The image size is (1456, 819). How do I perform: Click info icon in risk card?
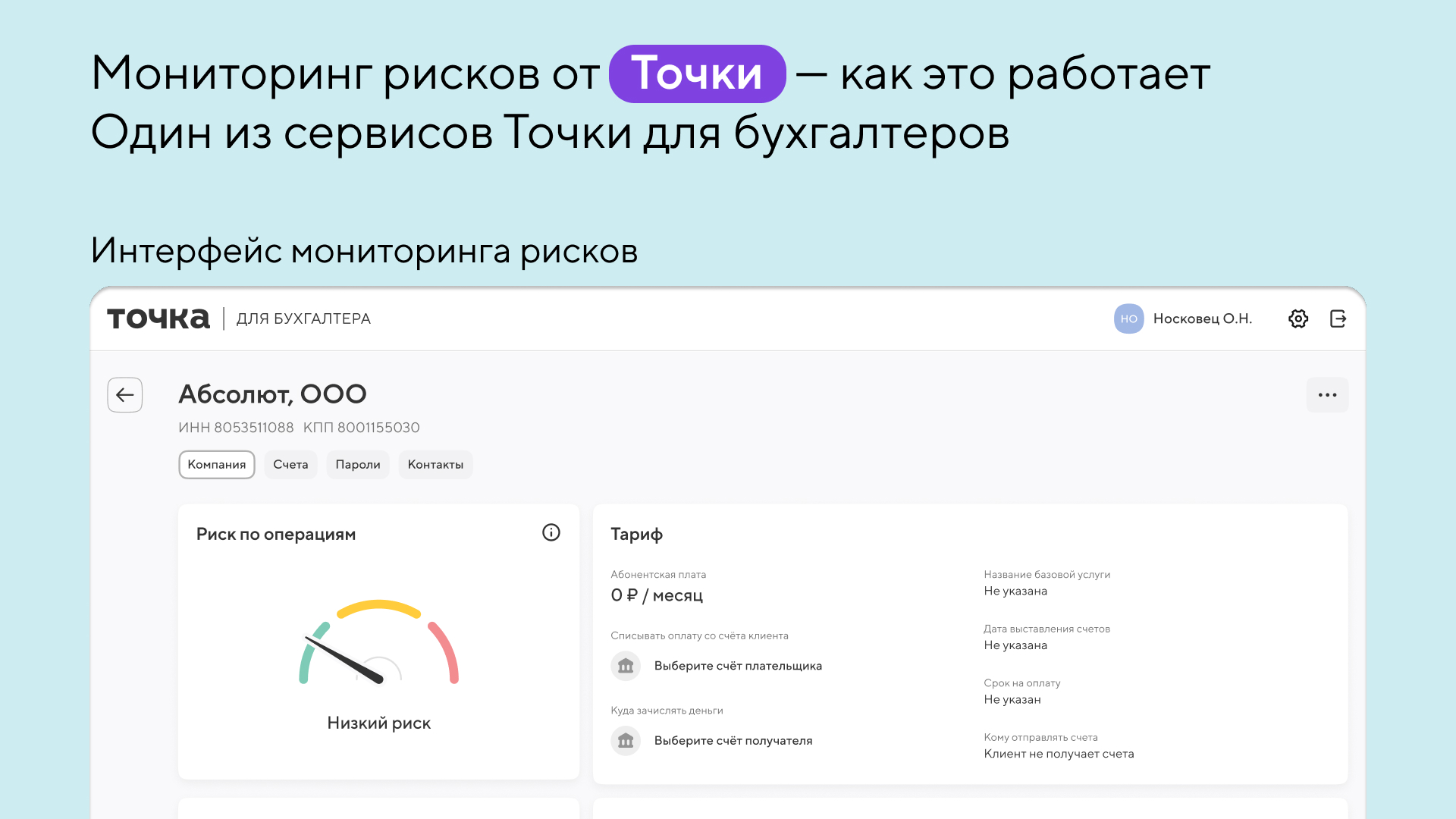point(551,533)
